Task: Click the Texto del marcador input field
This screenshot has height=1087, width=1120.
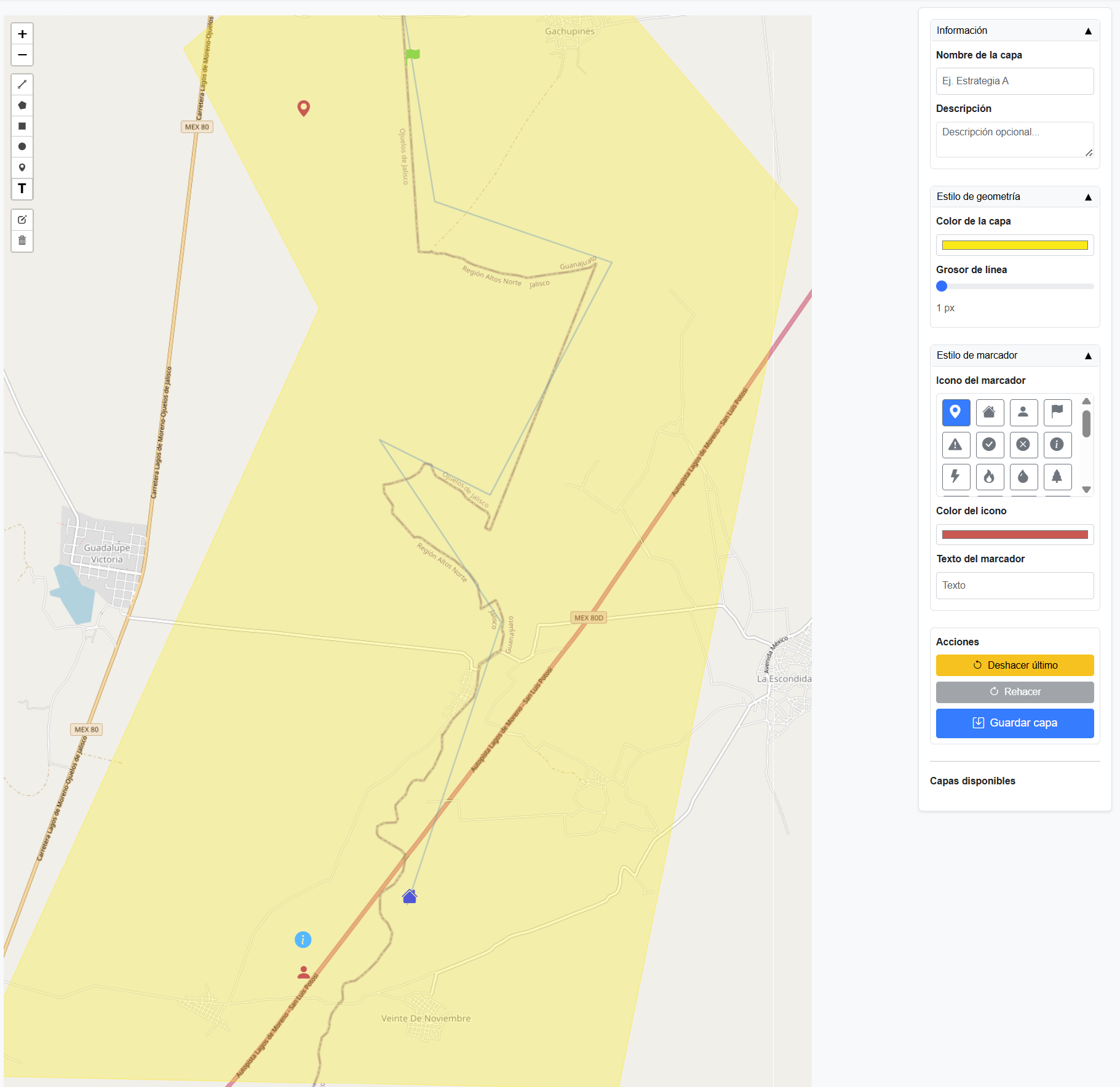Action: pyautogui.click(x=1014, y=585)
